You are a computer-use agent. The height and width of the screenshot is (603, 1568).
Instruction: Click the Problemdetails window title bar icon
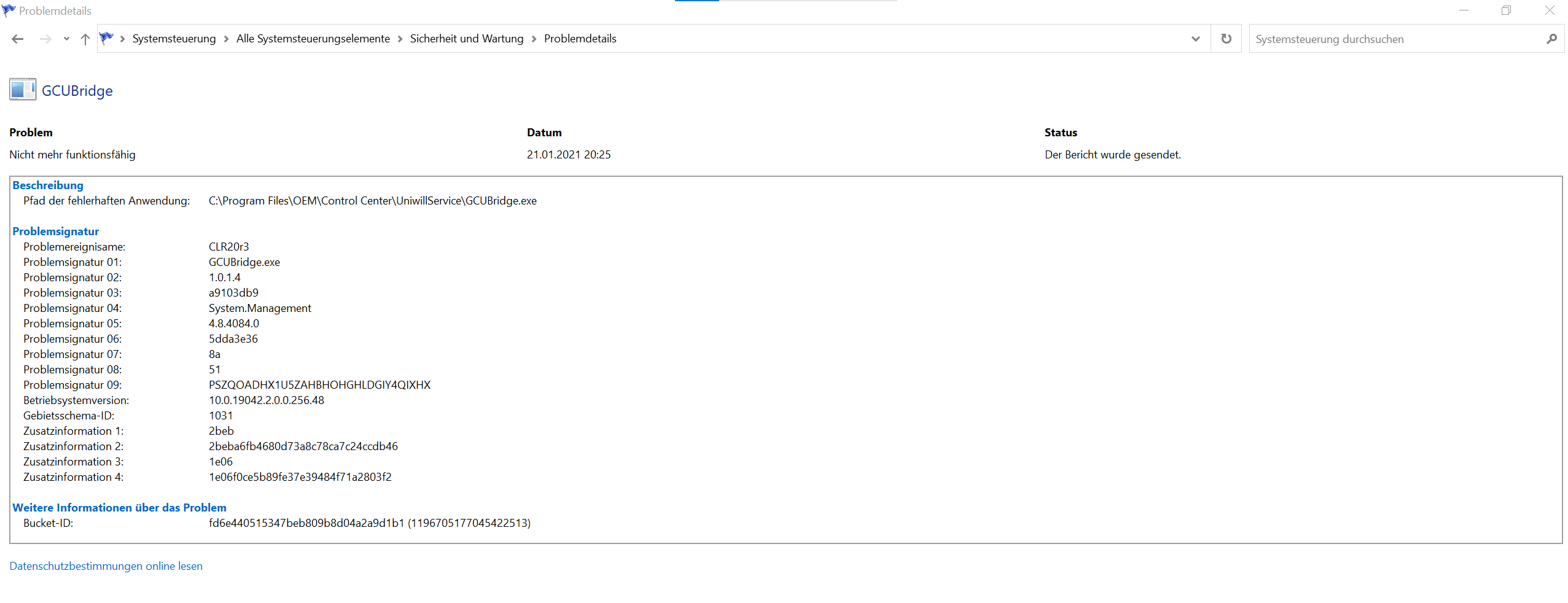pyautogui.click(x=8, y=10)
